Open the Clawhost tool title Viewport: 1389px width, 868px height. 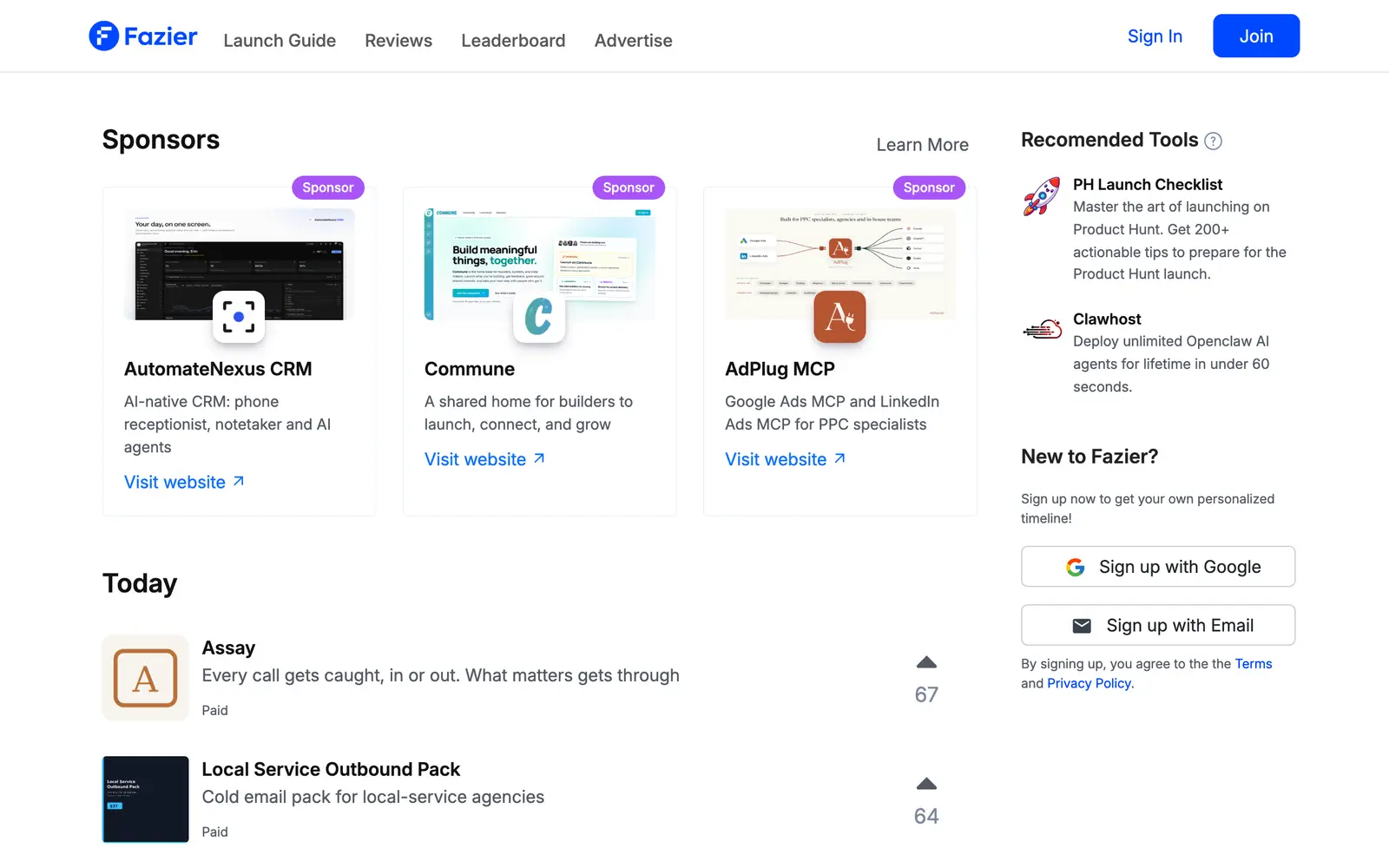coord(1107,319)
